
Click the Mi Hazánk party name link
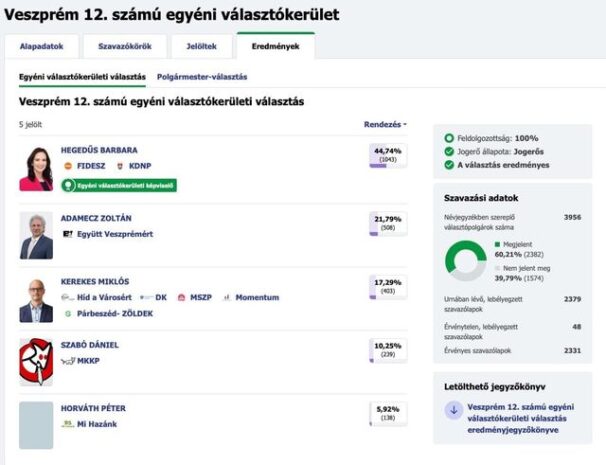tap(97, 424)
